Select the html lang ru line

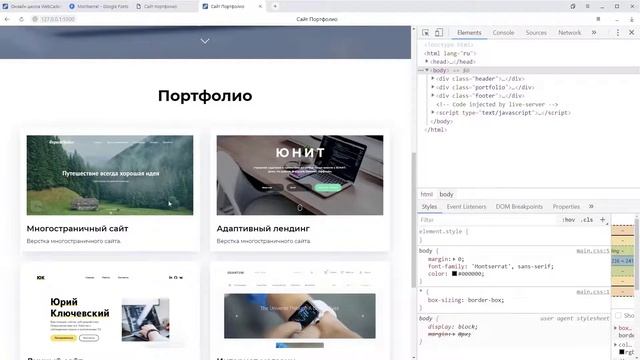(450, 53)
